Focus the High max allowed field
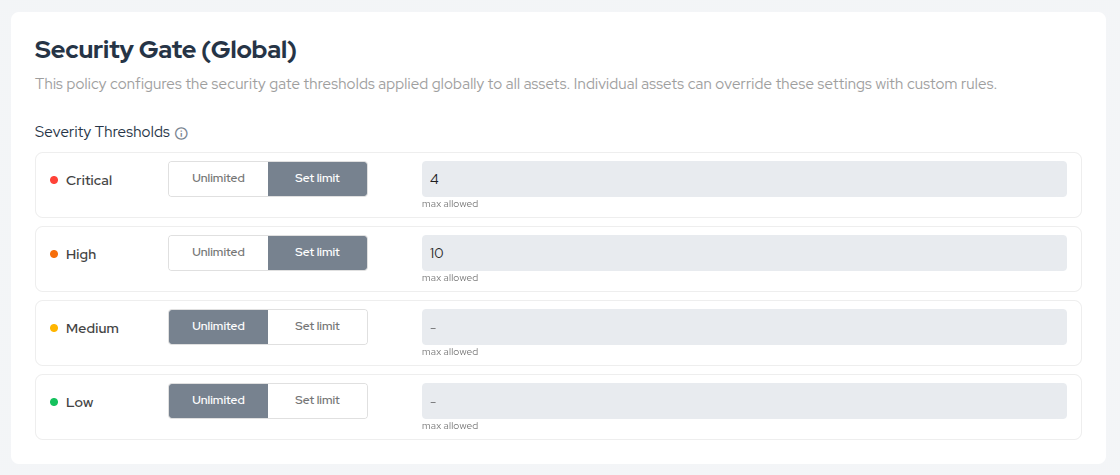Image resolution: width=1120 pixels, height=475 pixels. [744, 253]
